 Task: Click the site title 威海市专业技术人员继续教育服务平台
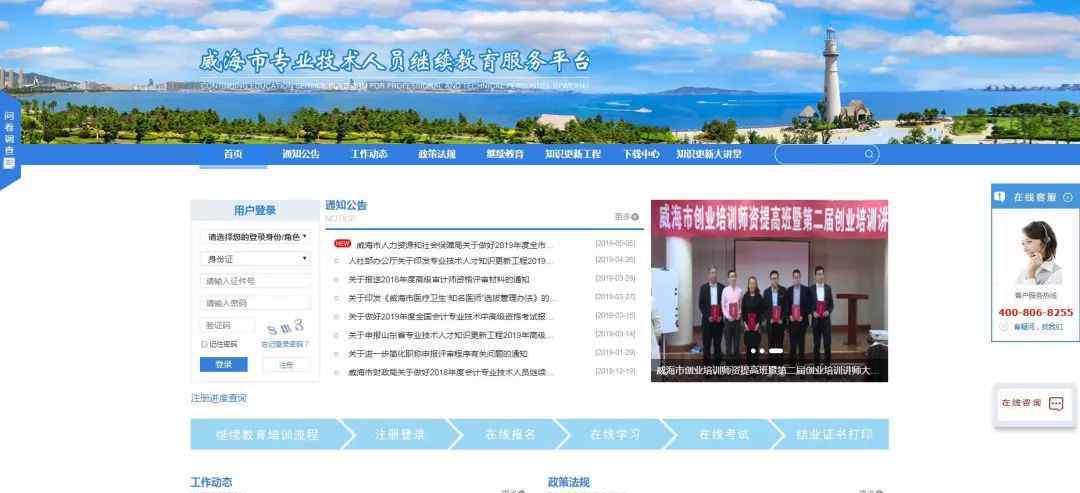point(395,61)
